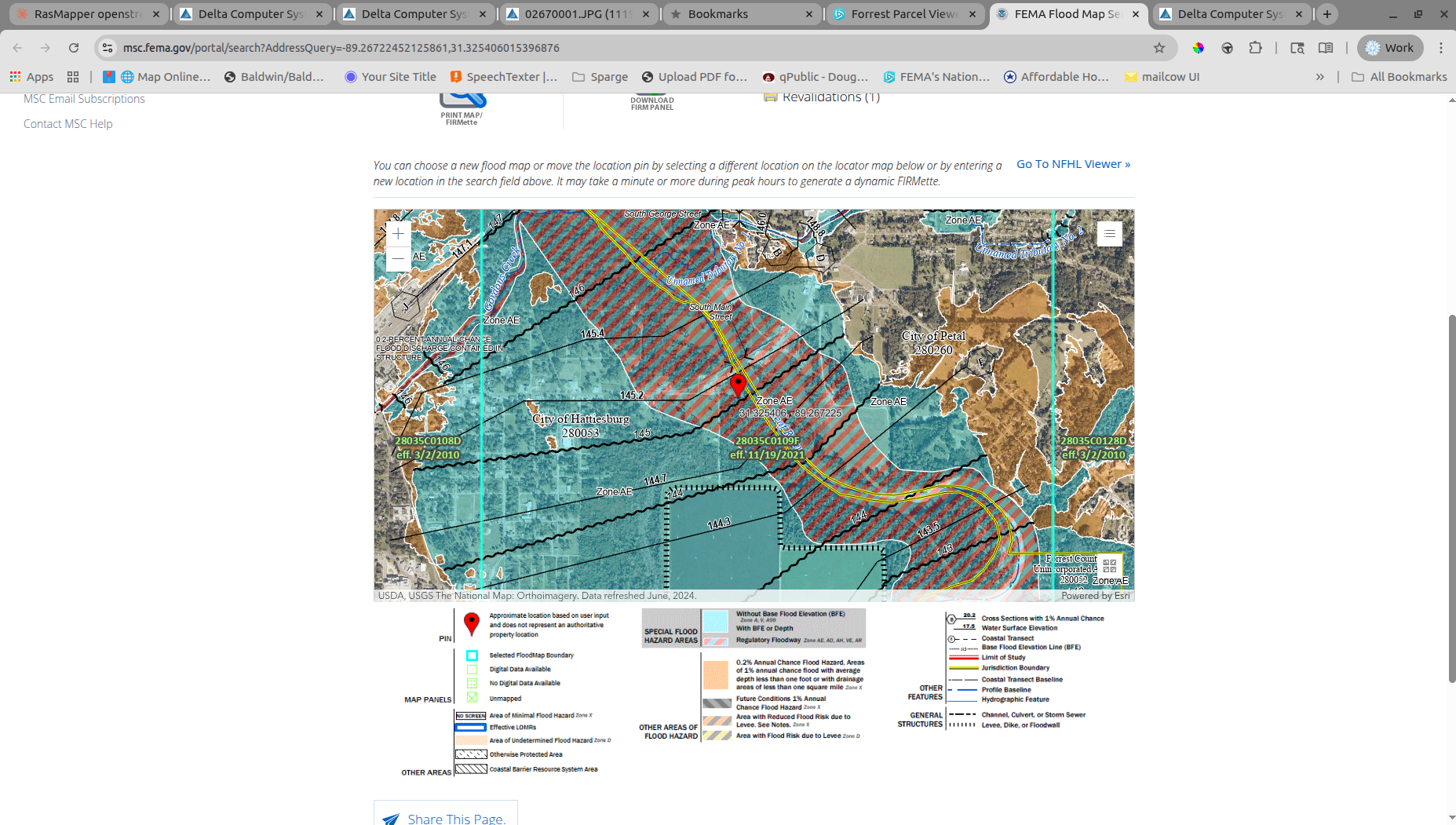Screen dimensions: 1456x825
Task: Zoom out using the map's minus button
Action: 398,257
